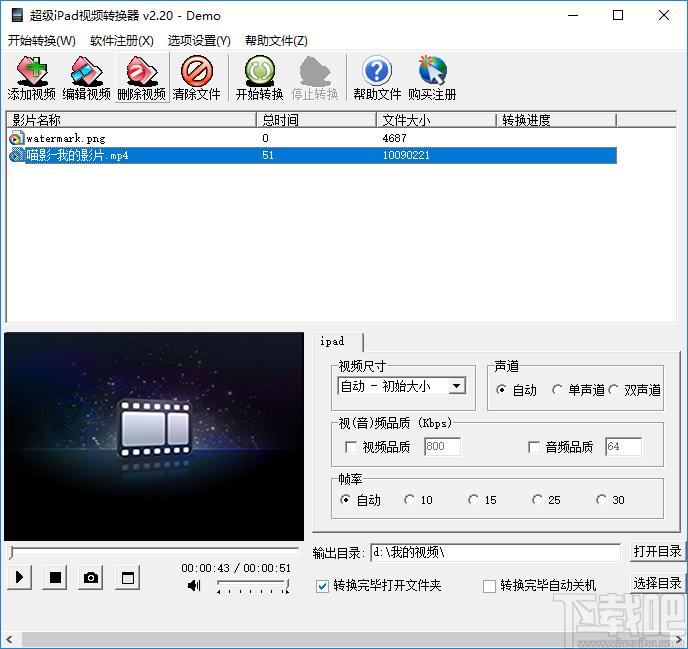The image size is (688, 649).
Task: Click the Buy/Register (购买注册) globe icon
Action: (x=432, y=78)
